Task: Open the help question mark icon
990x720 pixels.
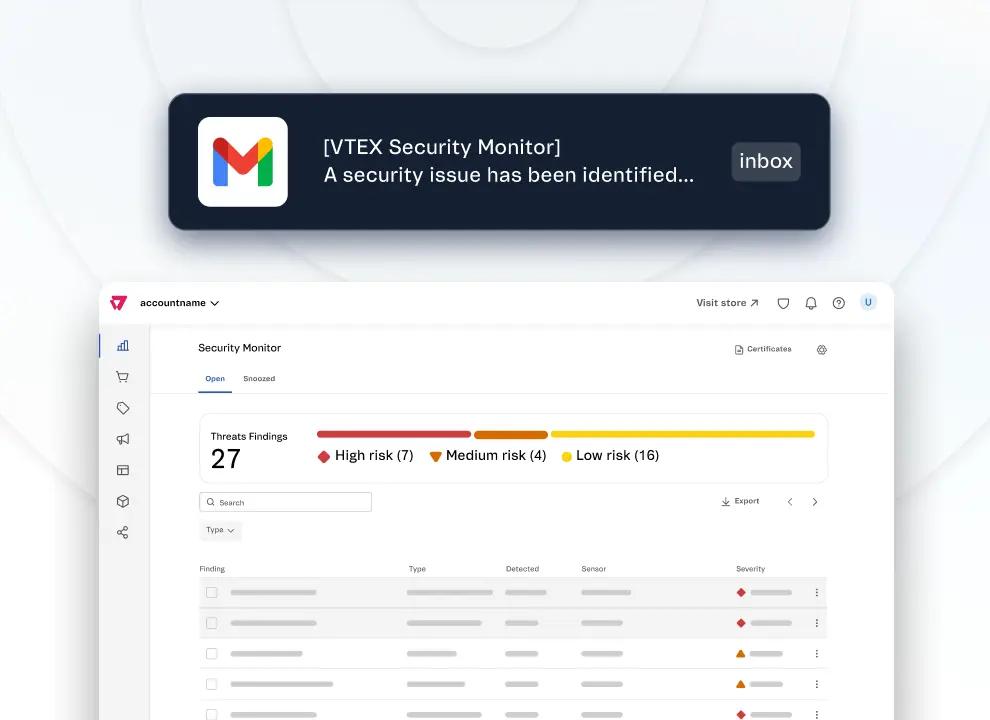Action: pos(839,303)
